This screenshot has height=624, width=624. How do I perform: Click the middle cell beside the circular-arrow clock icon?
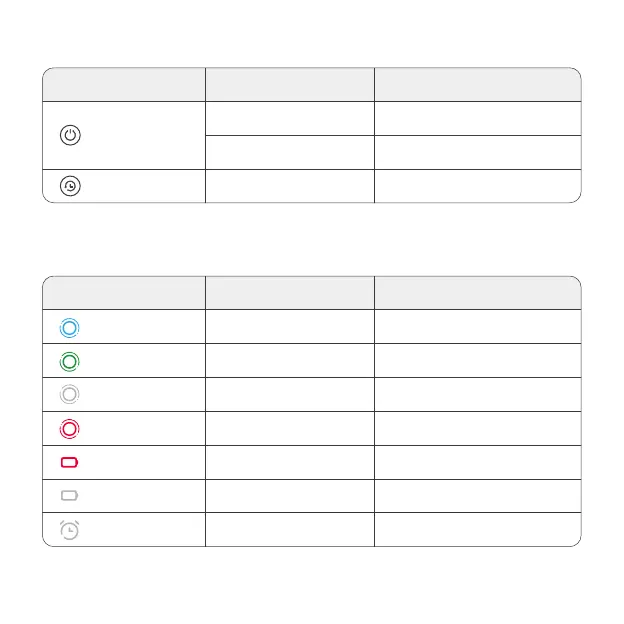click(290, 186)
